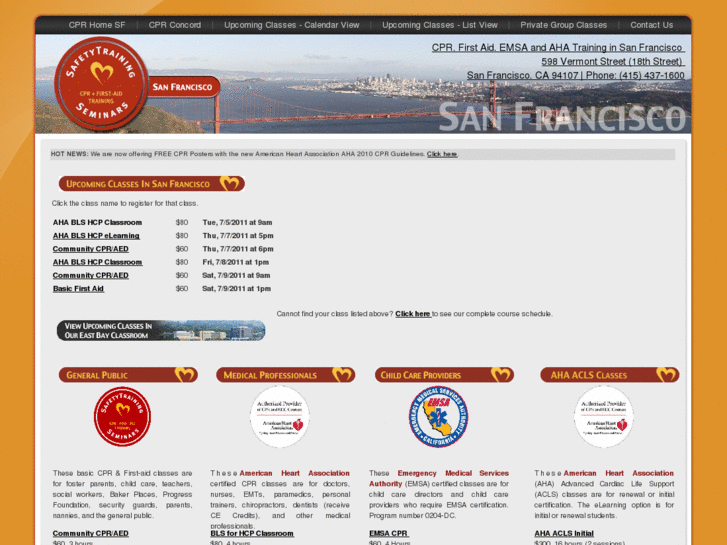The width and height of the screenshot is (727, 545).
Task: Open Upcoming Classes - Calendar View
Action: (292, 25)
